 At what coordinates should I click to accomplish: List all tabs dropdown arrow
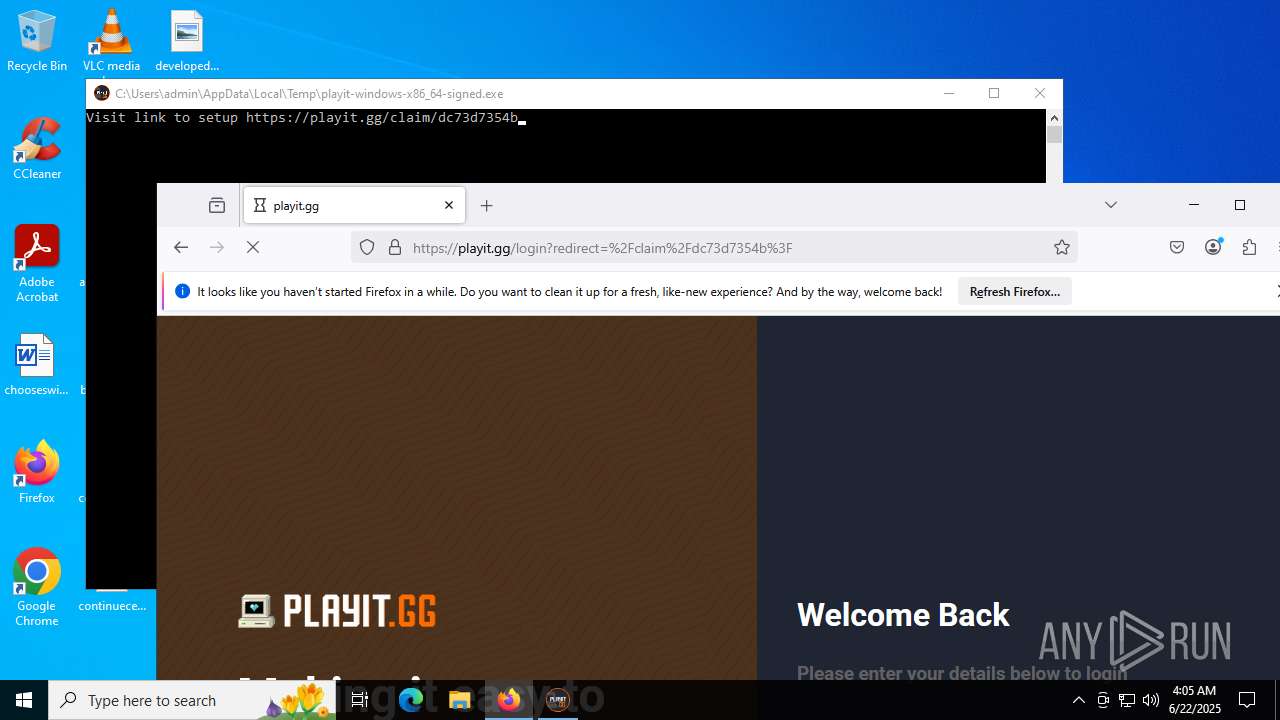[x=1111, y=205]
